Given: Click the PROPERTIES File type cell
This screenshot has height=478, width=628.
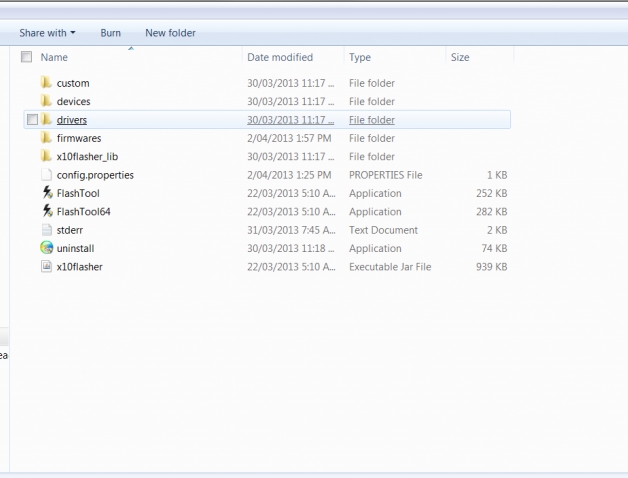Looking at the screenshot, I should click(386, 175).
